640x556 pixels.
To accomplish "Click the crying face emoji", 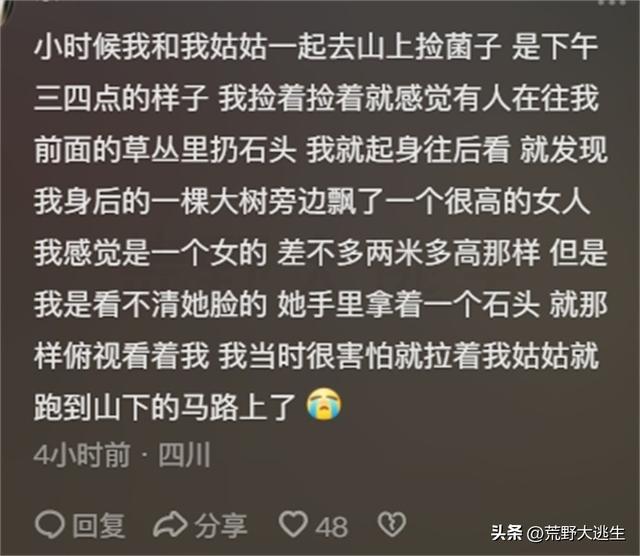I will (324, 405).
